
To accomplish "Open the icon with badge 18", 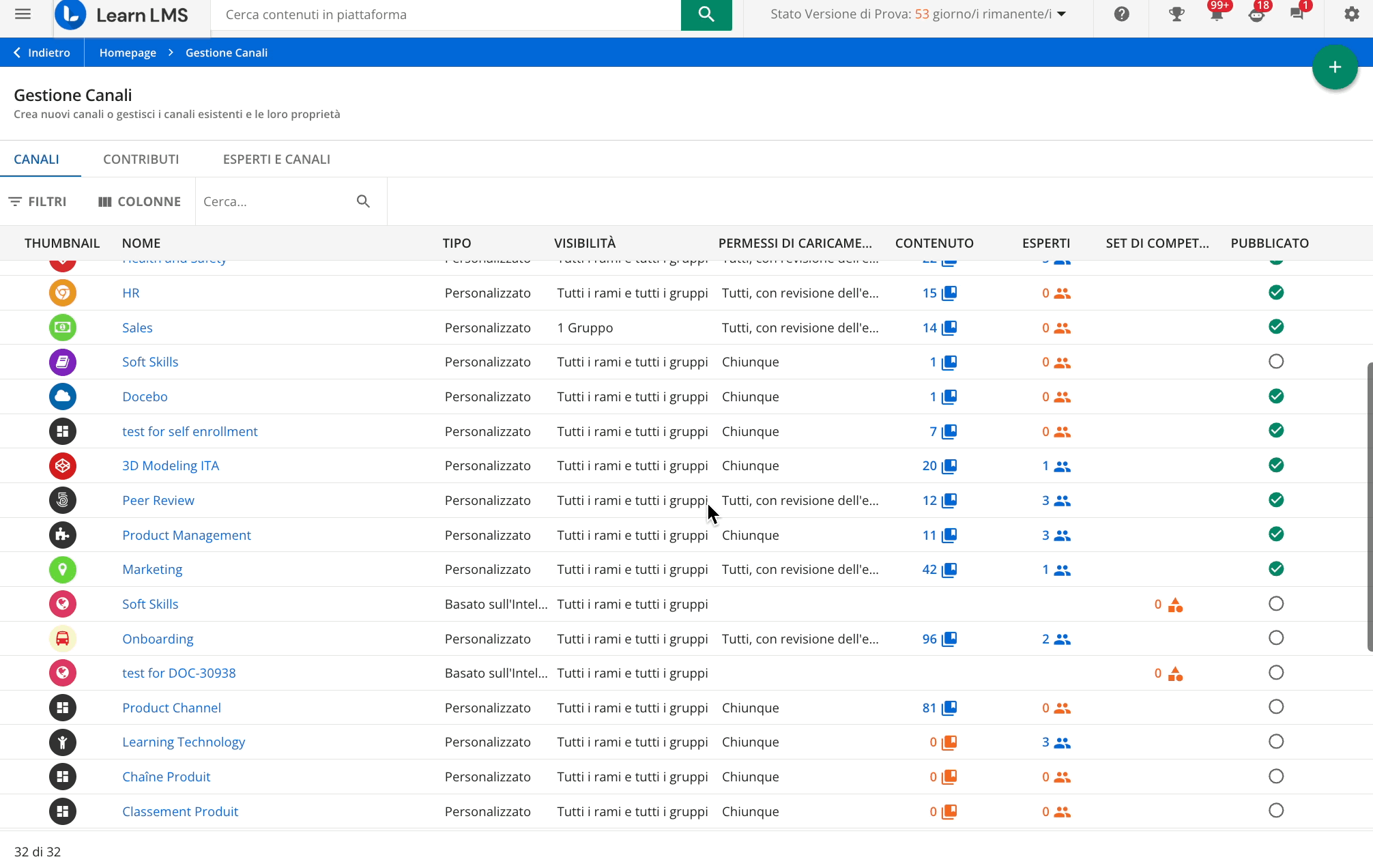I will pyautogui.click(x=1257, y=14).
